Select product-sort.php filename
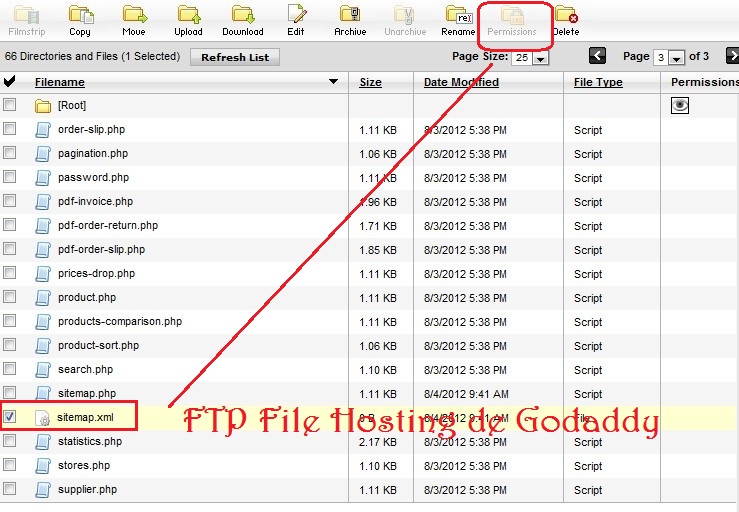This screenshot has height=512, width=739. 99,346
